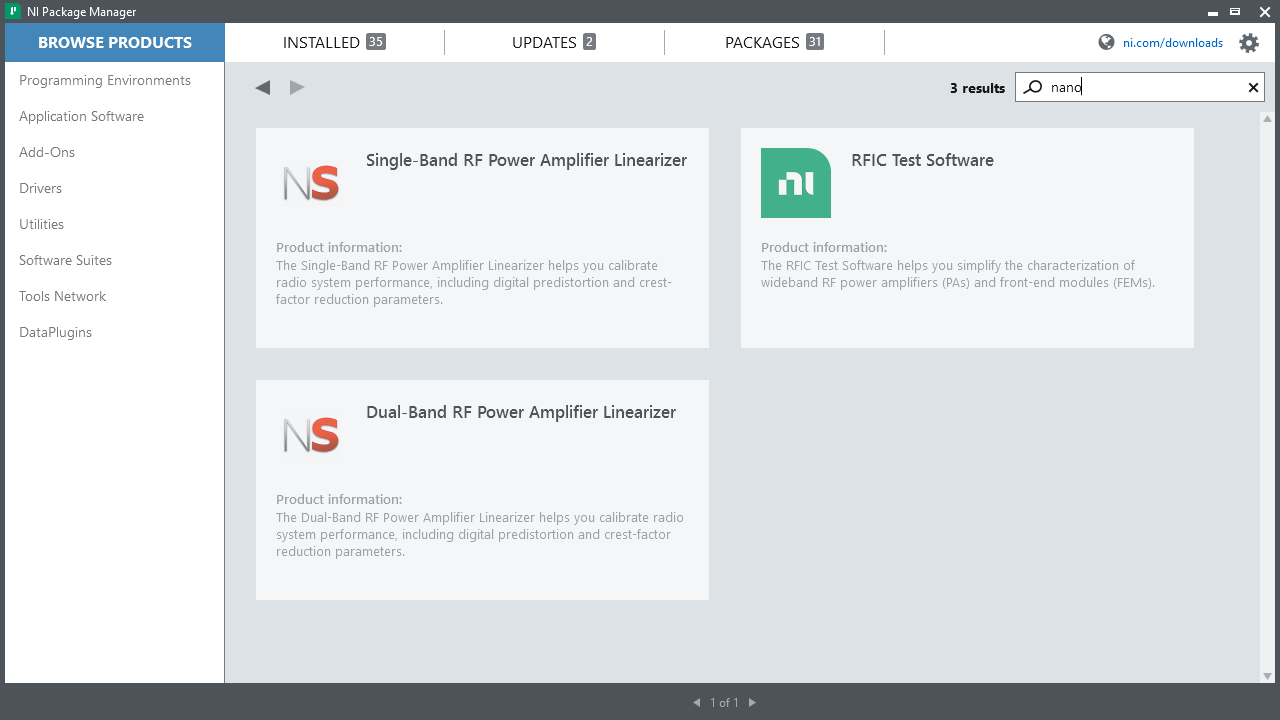Click the globe icon beside ni.com/downloads
Image resolution: width=1280 pixels, height=720 pixels.
tap(1106, 42)
